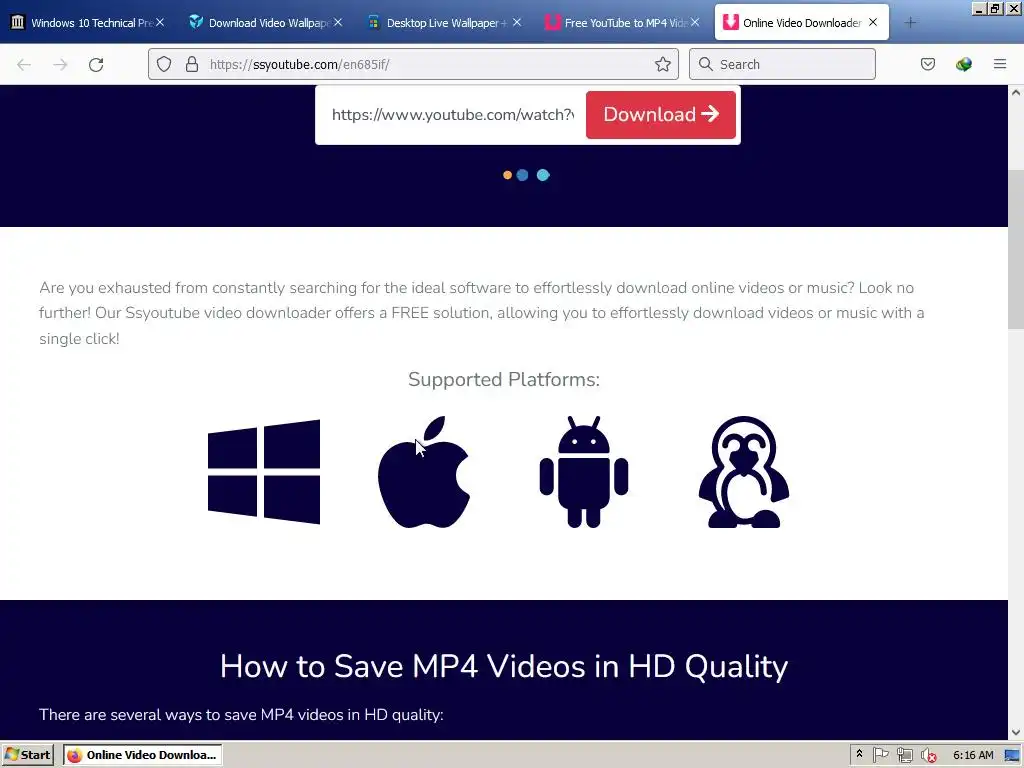This screenshot has height=768, width=1024.
Task: Click the Android robot logo
Action: point(584,472)
